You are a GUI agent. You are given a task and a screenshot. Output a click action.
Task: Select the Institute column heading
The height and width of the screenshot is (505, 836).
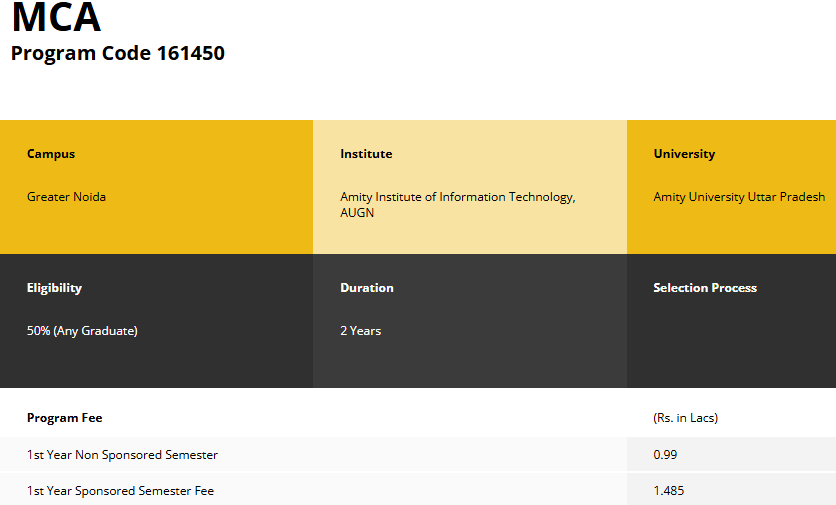(x=366, y=154)
